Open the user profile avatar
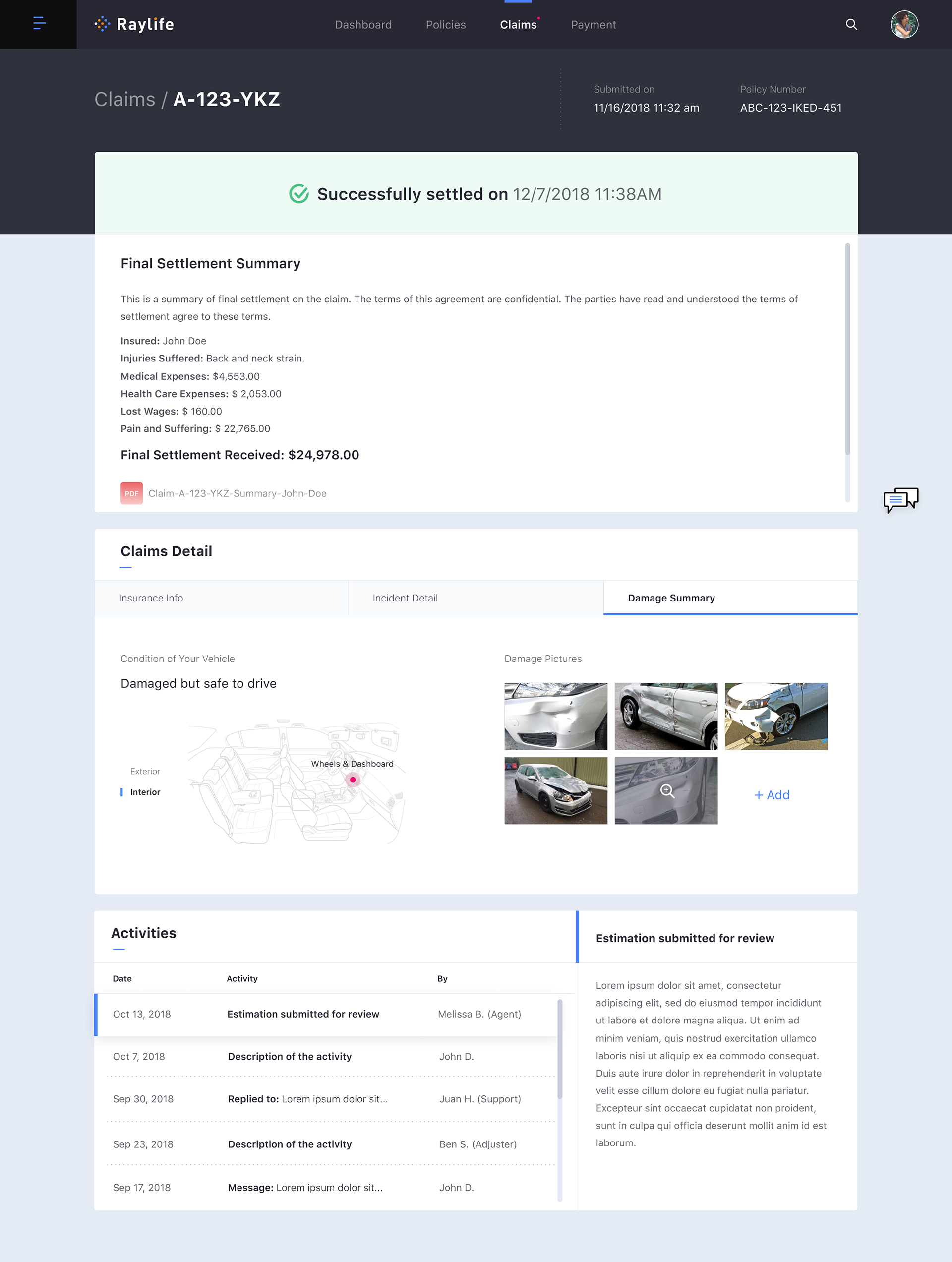Image resolution: width=952 pixels, height=1262 pixels. [904, 24]
